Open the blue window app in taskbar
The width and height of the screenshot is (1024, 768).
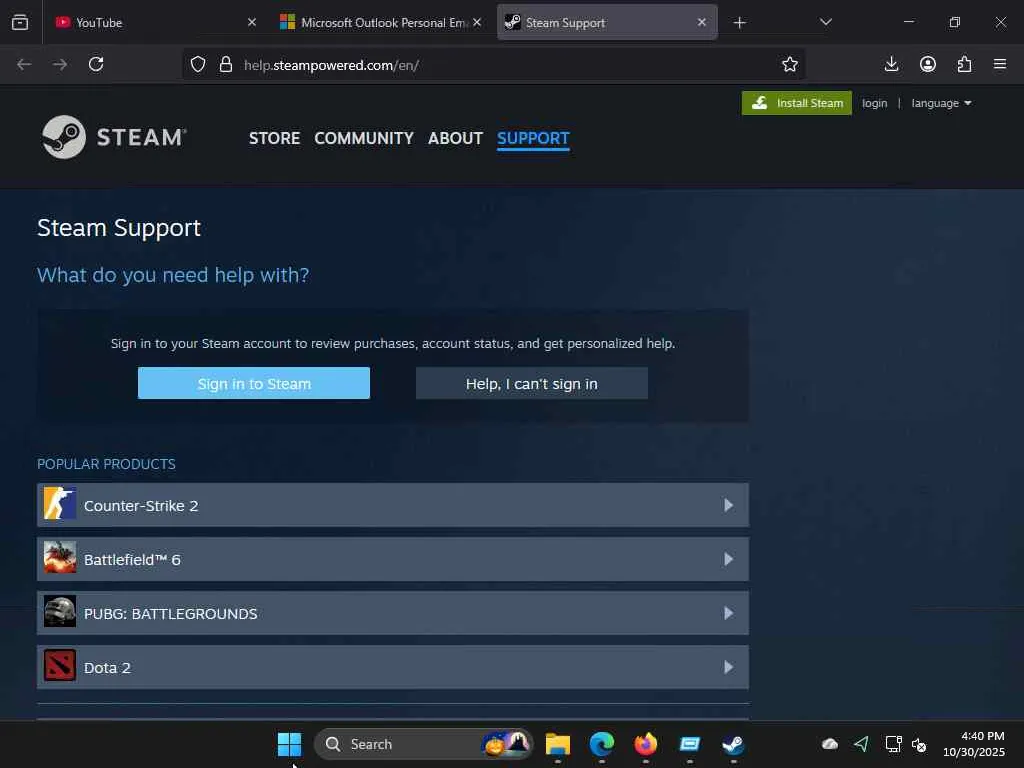pyautogui.click(x=689, y=744)
